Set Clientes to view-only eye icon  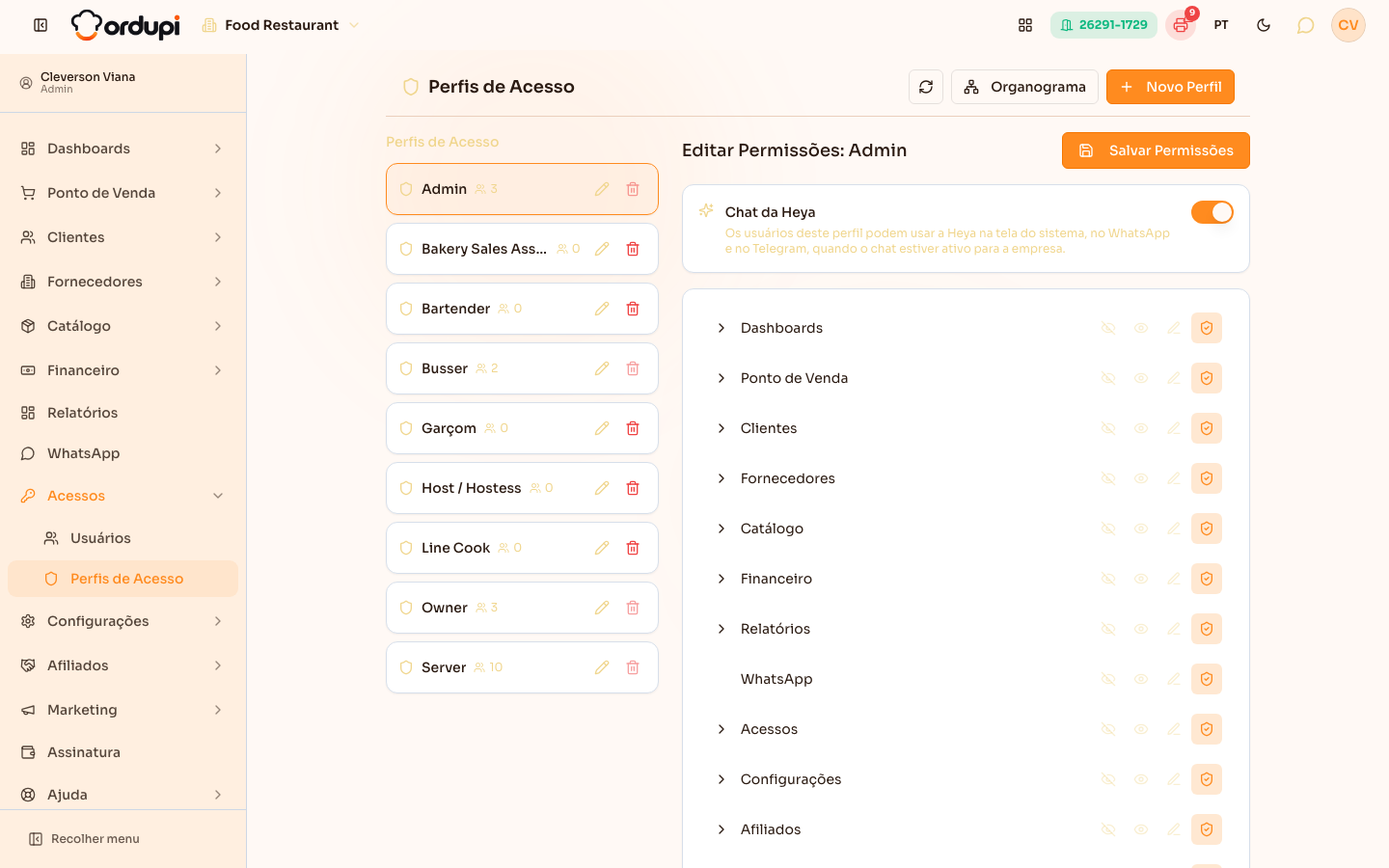click(x=1141, y=428)
